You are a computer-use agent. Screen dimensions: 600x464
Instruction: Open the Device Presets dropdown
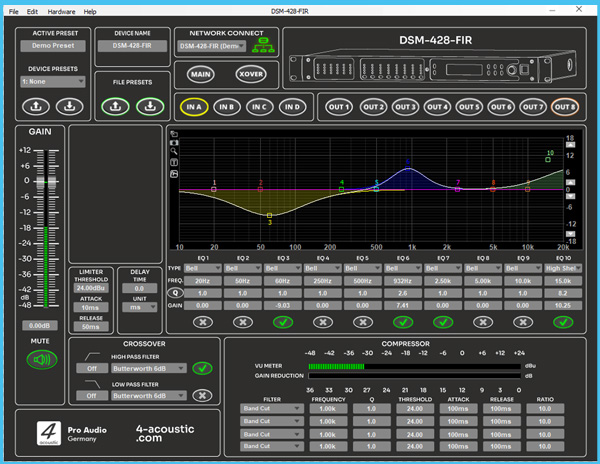53,81
